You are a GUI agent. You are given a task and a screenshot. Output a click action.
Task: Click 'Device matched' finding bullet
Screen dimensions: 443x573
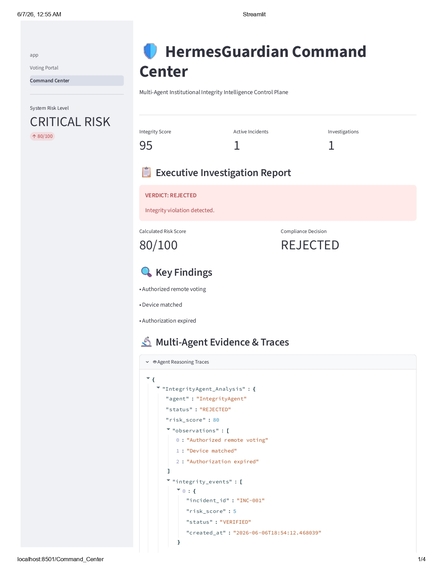click(160, 304)
